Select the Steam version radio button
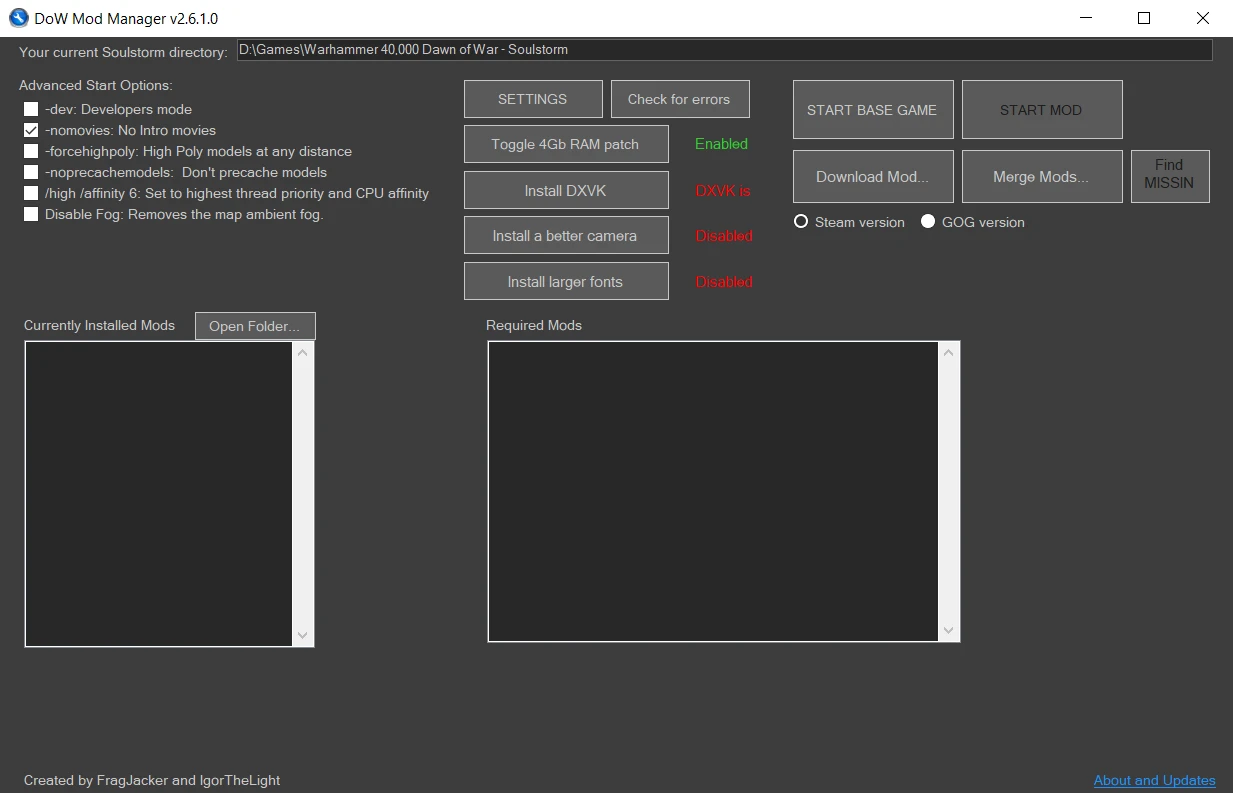The width and height of the screenshot is (1233, 793). pyautogui.click(x=801, y=222)
